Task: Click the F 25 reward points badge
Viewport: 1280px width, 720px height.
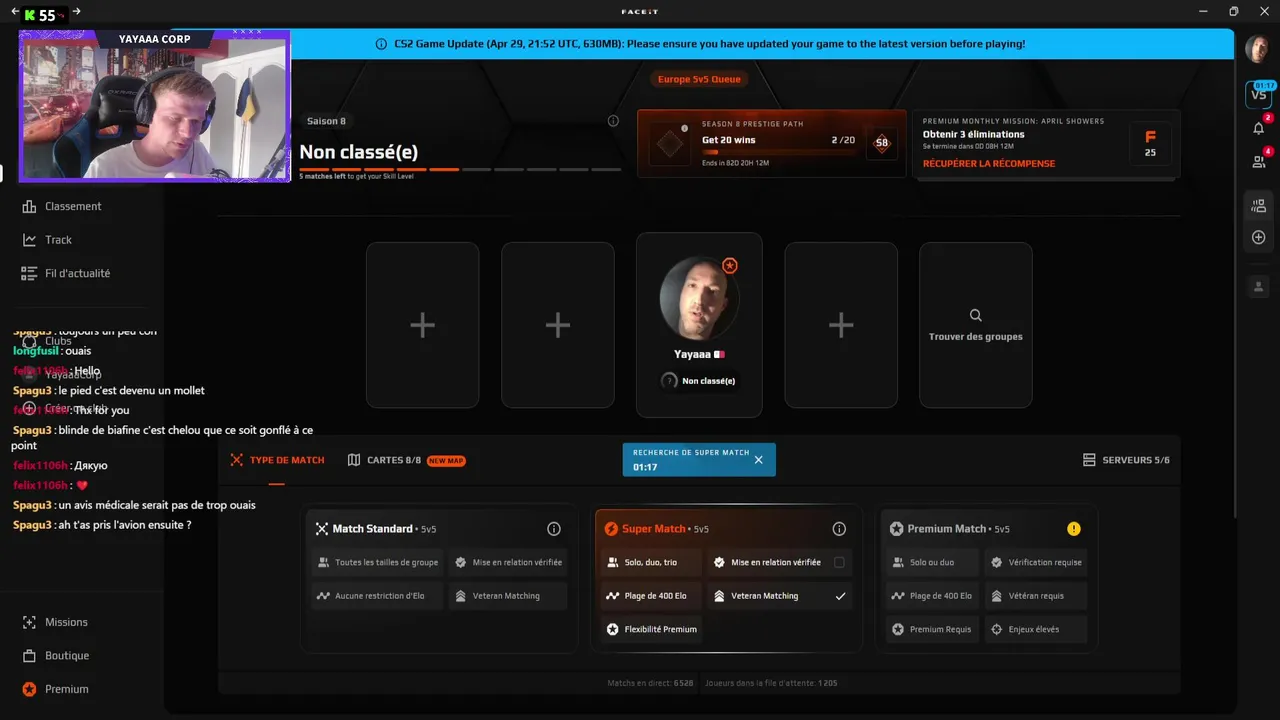Action: 1150,145
